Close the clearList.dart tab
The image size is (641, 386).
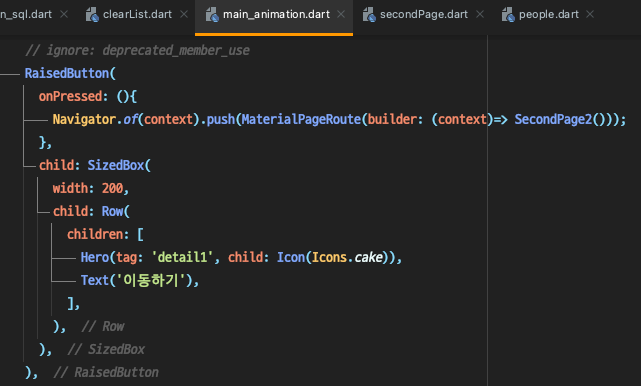[184, 14]
